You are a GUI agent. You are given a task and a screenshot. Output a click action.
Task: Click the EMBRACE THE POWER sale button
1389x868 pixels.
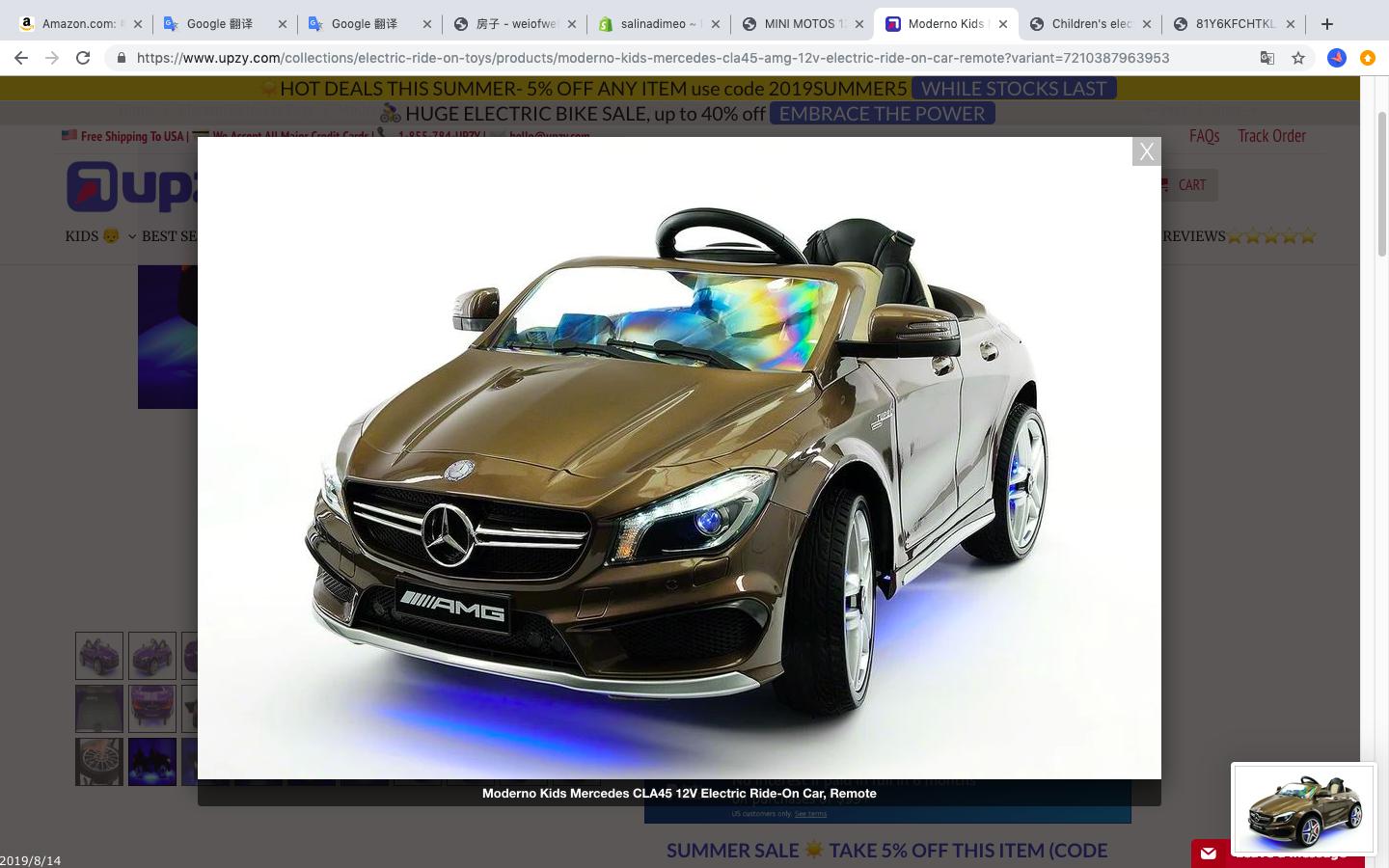[x=881, y=113]
